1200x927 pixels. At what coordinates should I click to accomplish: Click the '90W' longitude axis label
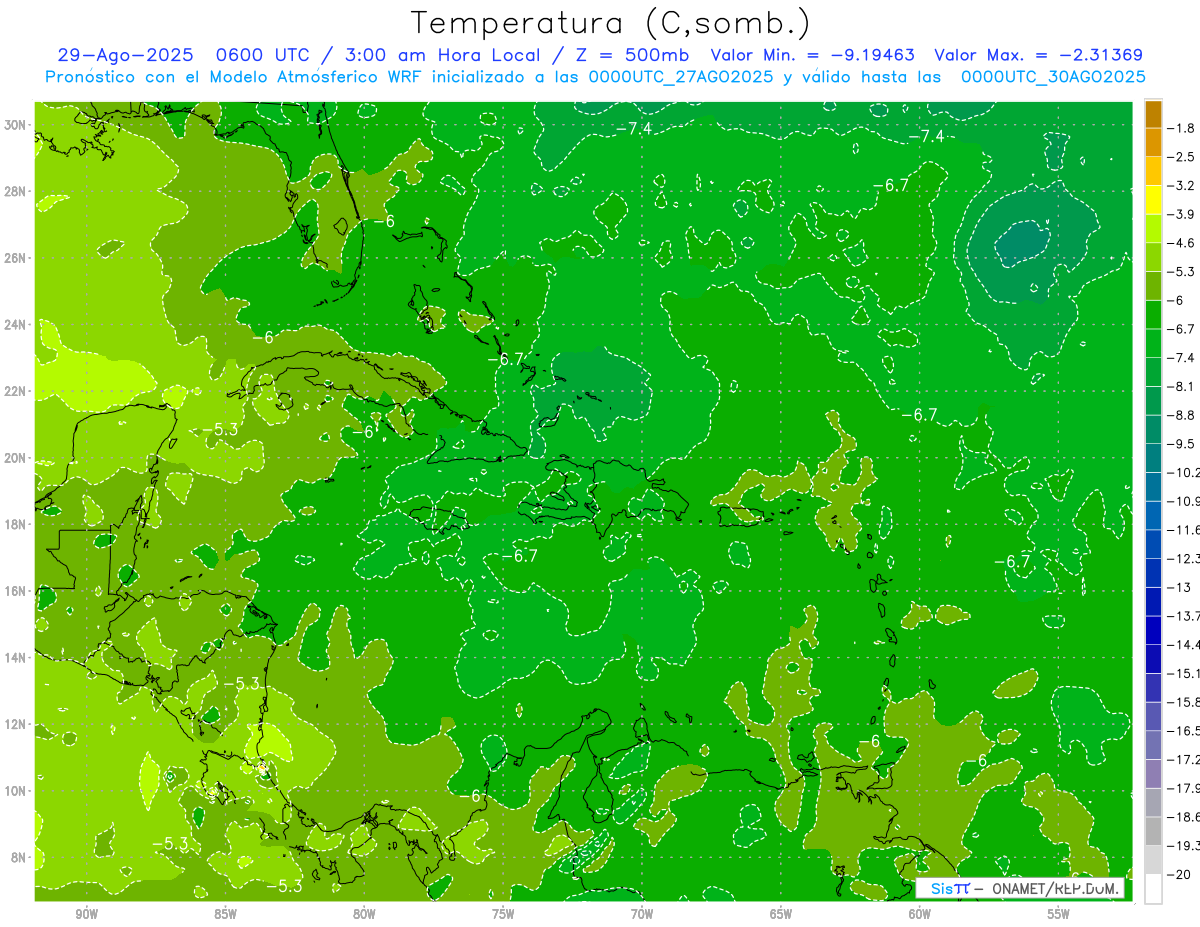[86, 914]
